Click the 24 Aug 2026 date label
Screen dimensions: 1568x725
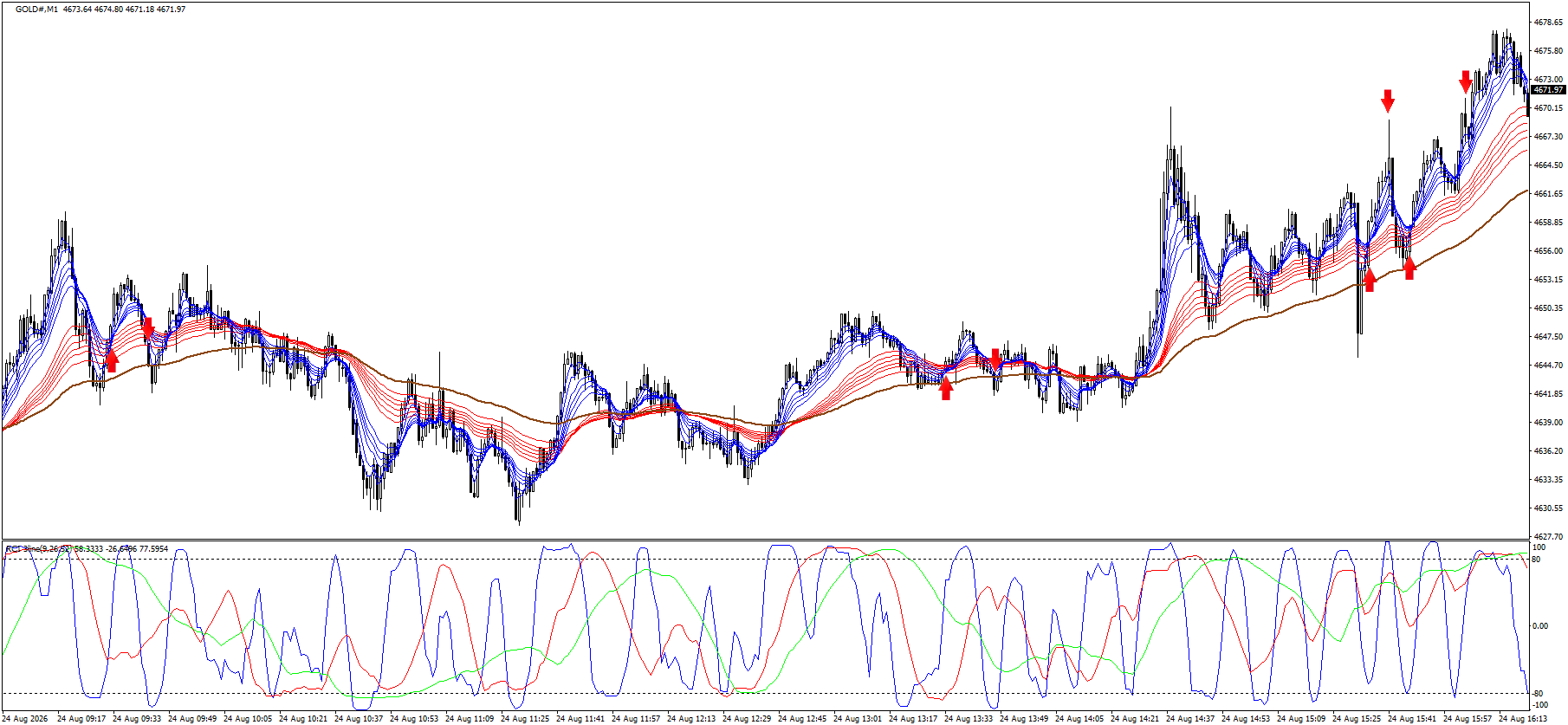pos(25,719)
